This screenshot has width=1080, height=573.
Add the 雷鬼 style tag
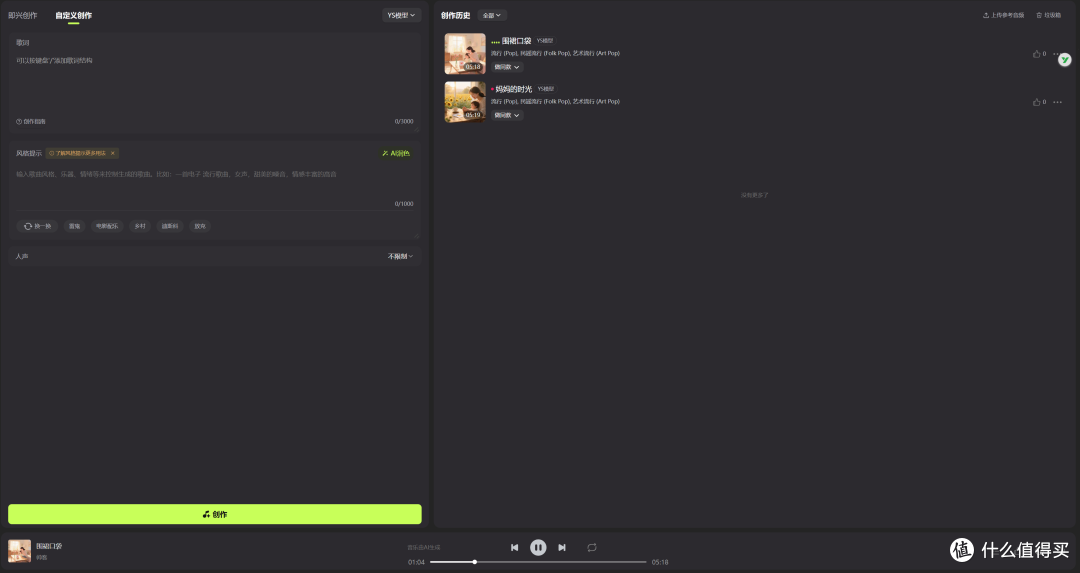[x=74, y=226]
